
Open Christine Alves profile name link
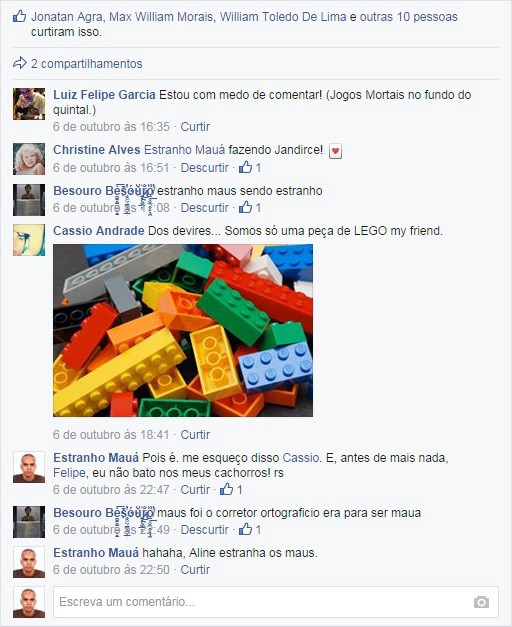[x=97, y=150]
